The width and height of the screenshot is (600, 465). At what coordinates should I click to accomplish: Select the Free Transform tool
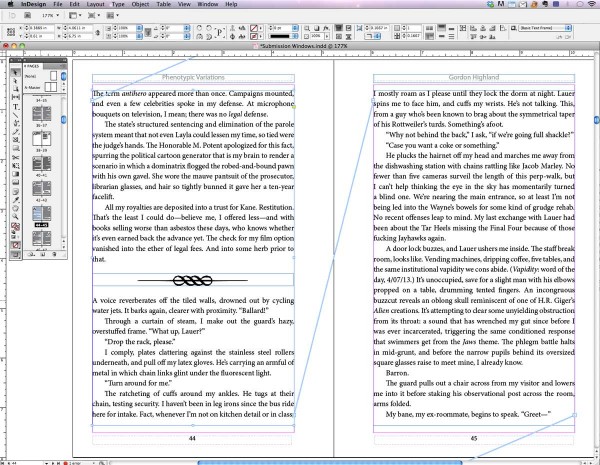(x=15, y=165)
